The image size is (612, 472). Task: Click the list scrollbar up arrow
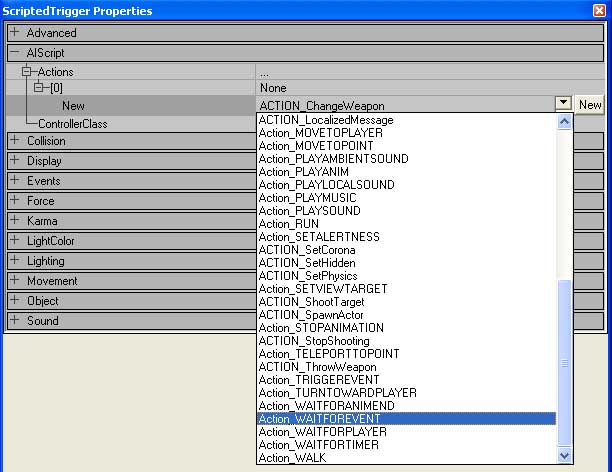point(564,122)
